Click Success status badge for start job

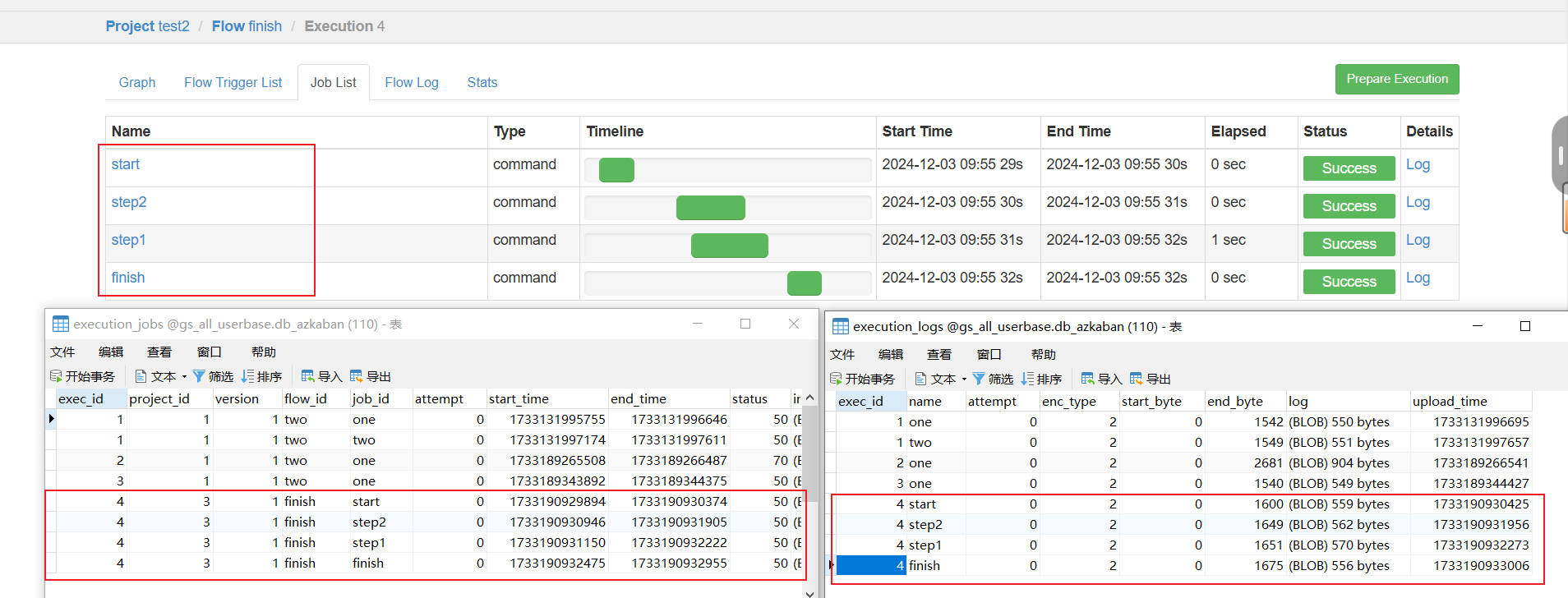point(1349,168)
